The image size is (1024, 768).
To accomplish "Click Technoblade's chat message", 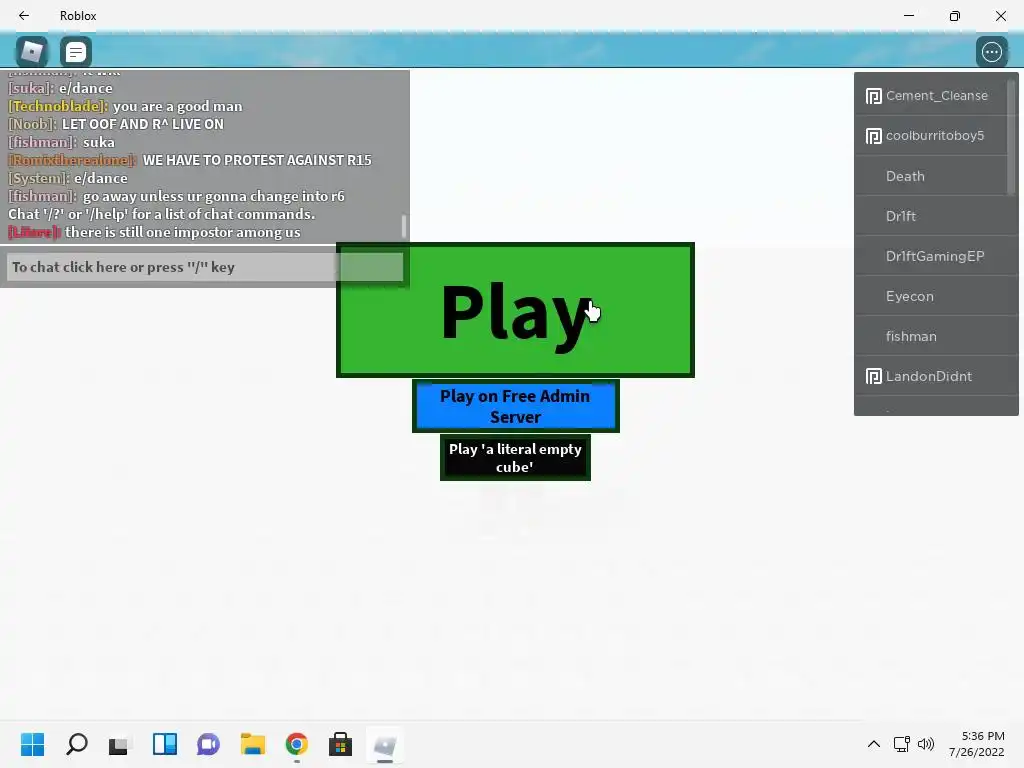I will coord(125,106).
